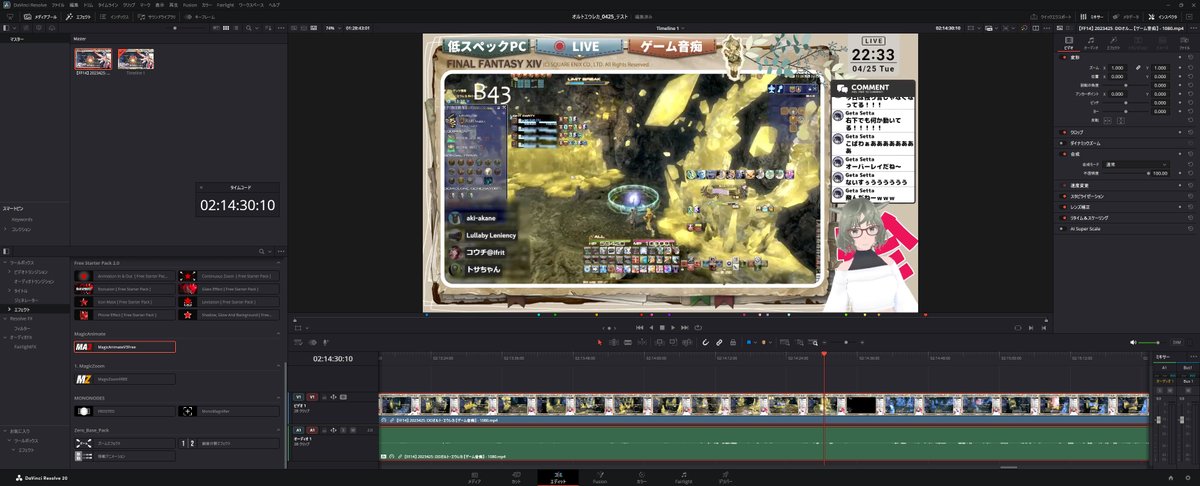The image size is (1200, 486).
Task: Toggle the DIM audio button
Action: [x=1177, y=342]
